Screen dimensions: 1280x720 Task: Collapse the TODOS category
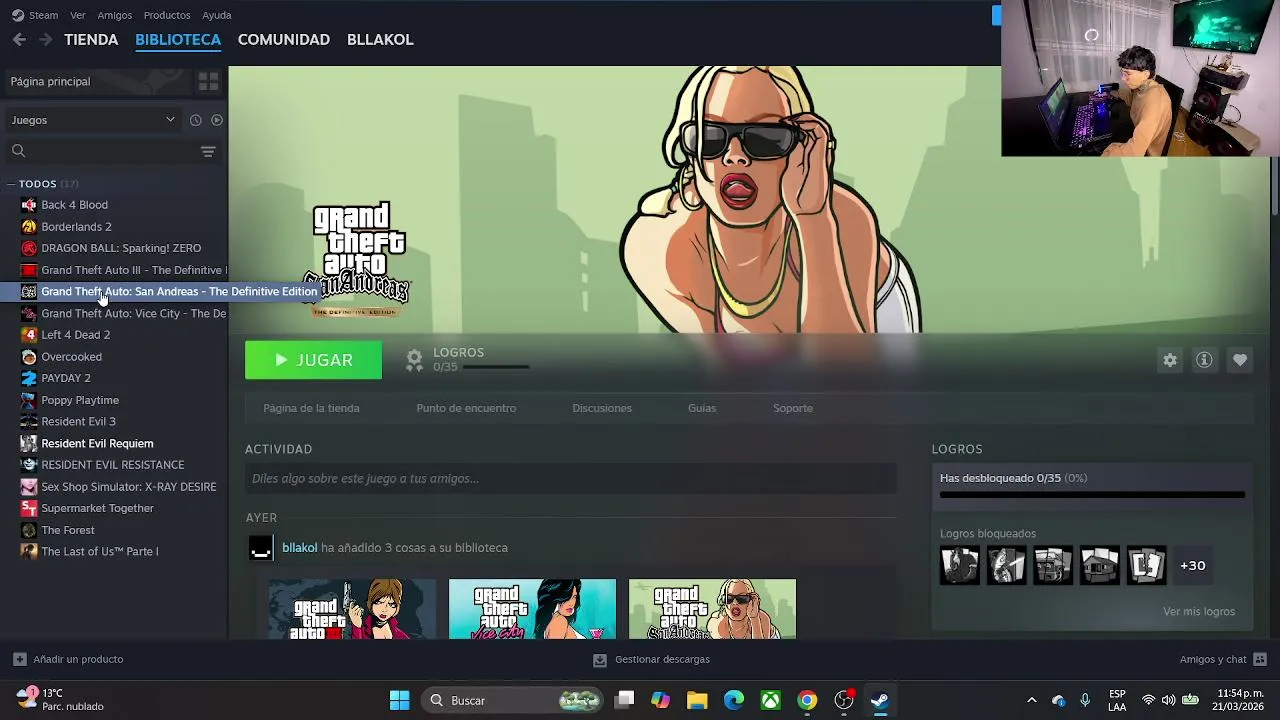(x=10, y=184)
